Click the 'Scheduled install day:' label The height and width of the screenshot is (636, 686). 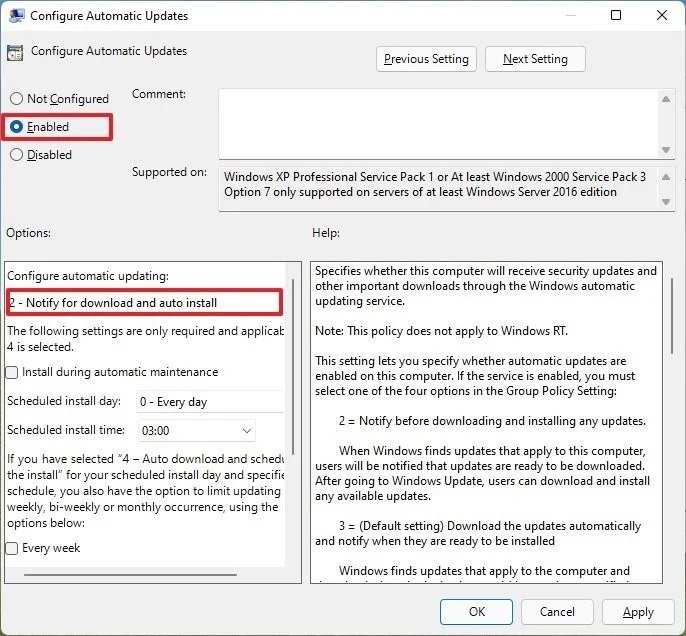tap(64, 401)
